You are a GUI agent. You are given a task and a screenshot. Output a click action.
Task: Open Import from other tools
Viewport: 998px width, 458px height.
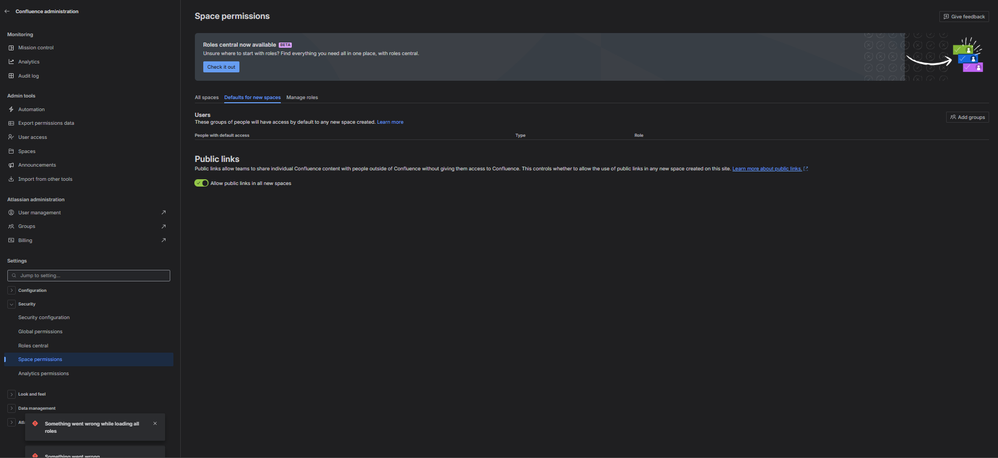pyautogui.click(x=45, y=179)
